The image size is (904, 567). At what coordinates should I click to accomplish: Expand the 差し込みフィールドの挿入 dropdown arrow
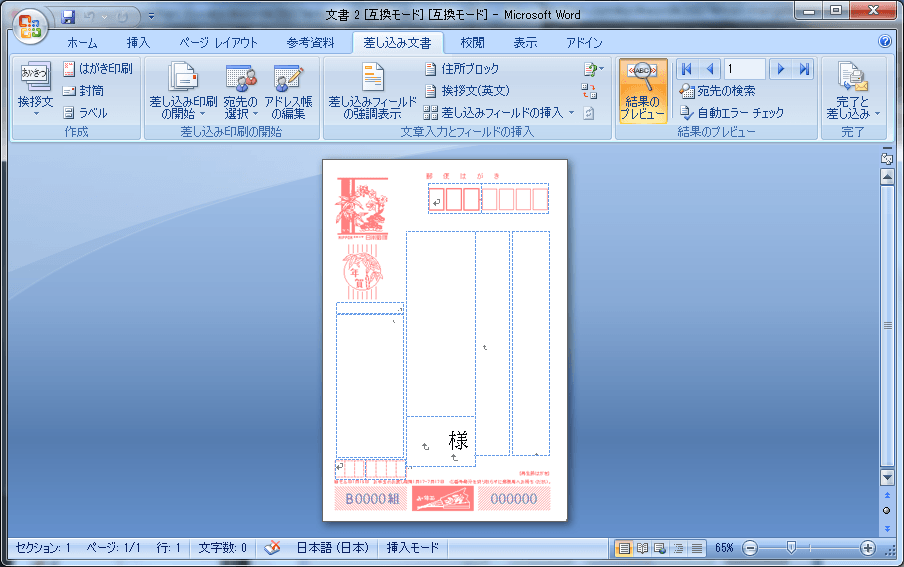click(571, 113)
